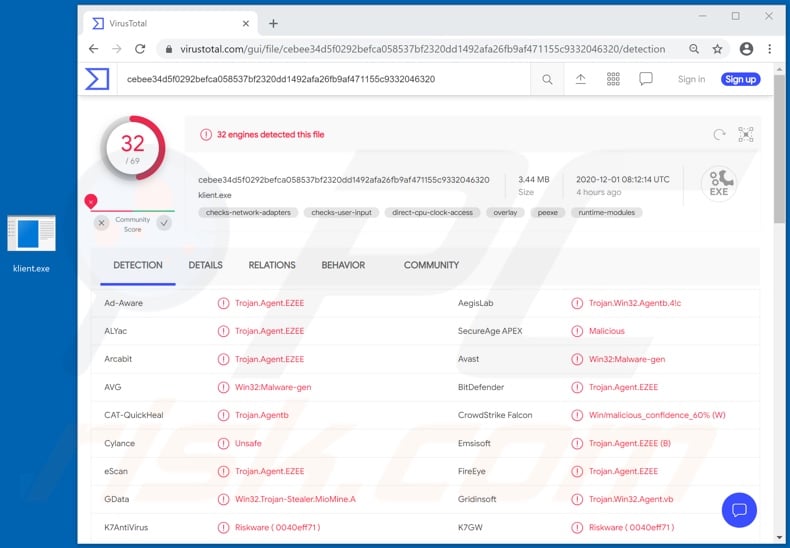Reload the page with refresh icon

140,49
